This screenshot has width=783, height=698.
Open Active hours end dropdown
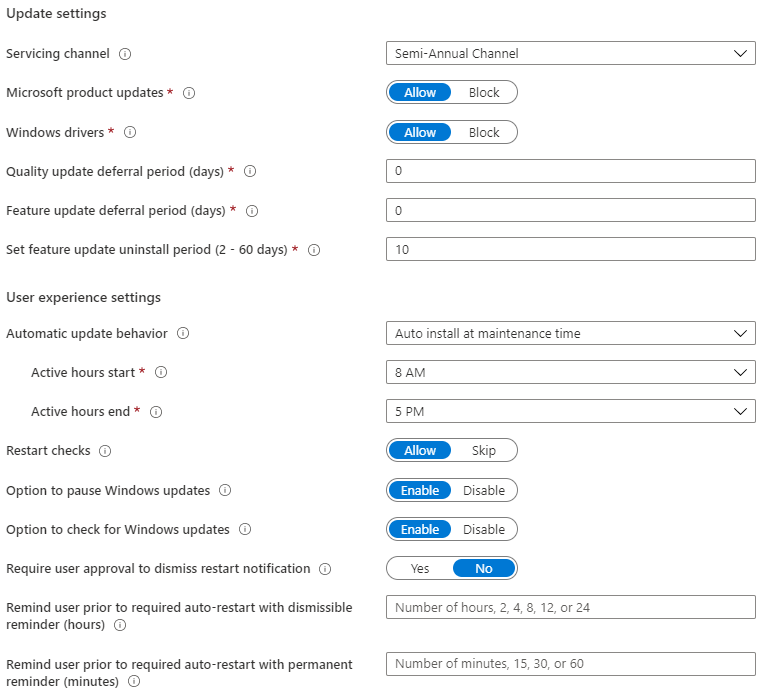click(x=570, y=411)
